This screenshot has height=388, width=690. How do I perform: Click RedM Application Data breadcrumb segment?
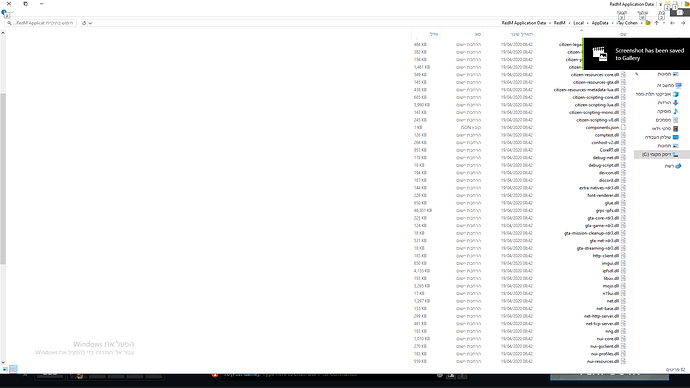(524, 23)
